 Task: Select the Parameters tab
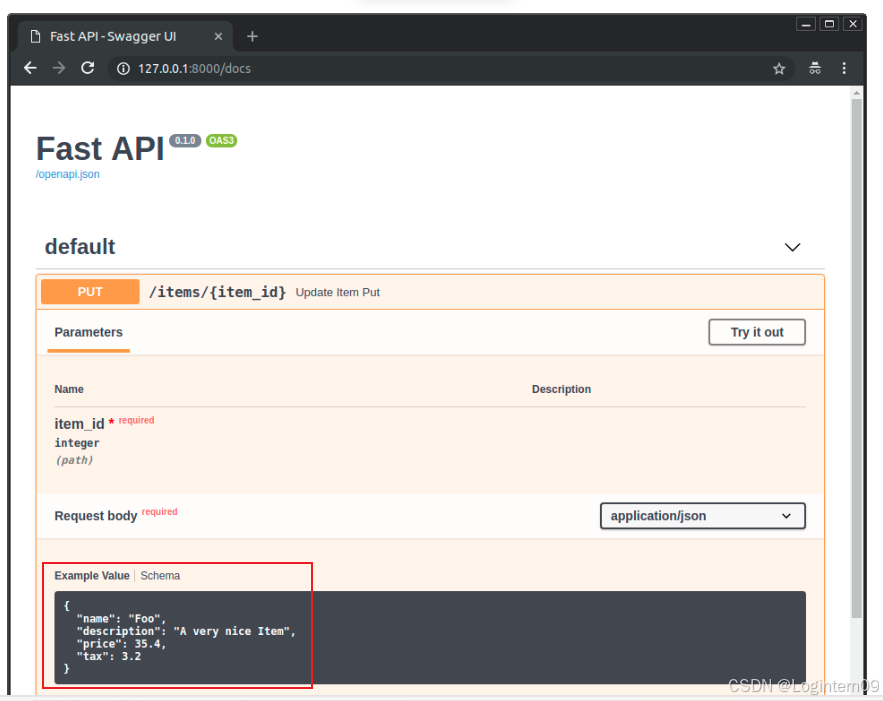coord(88,332)
